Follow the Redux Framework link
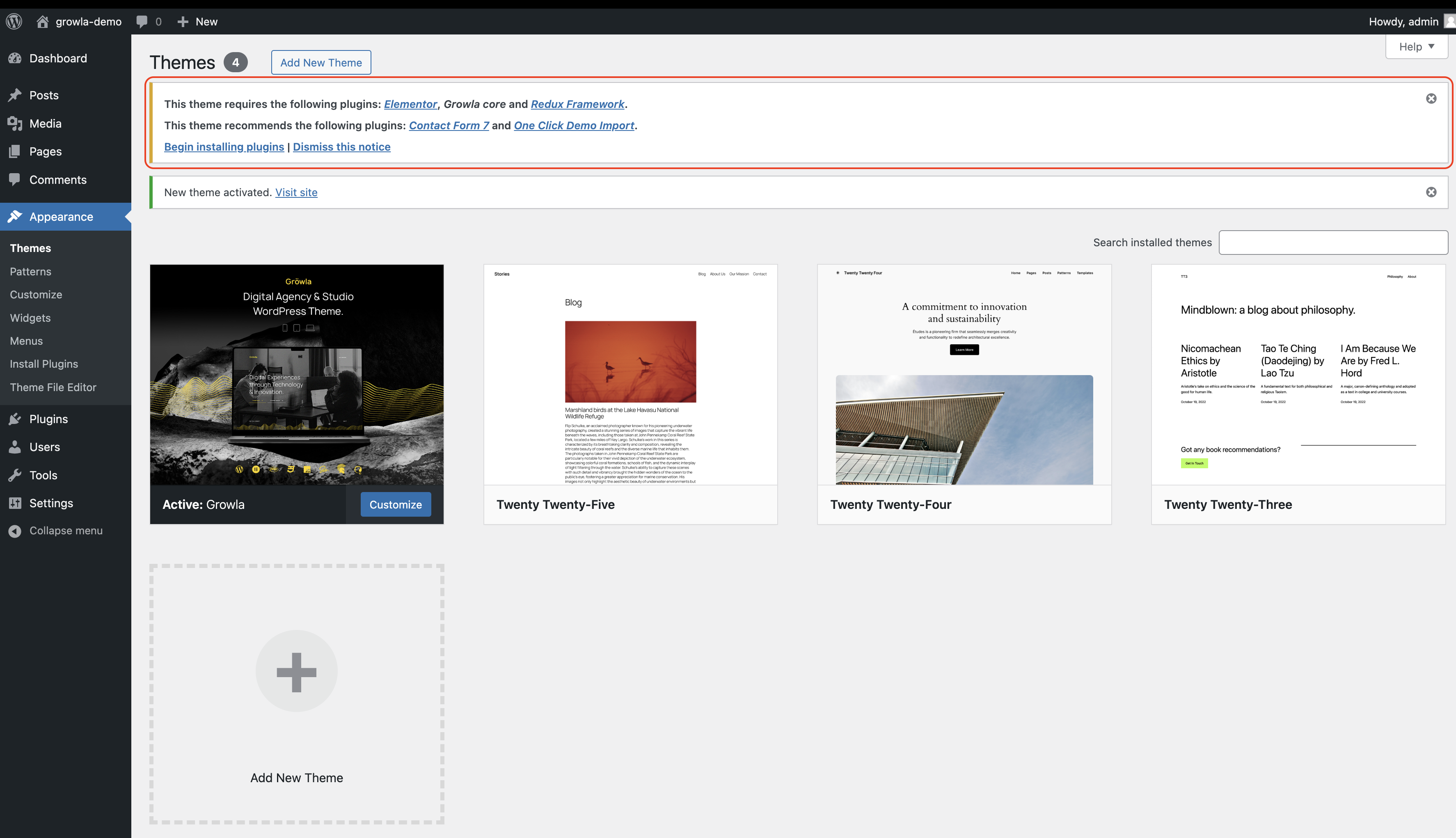The height and width of the screenshot is (838, 1456). click(x=577, y=104)
